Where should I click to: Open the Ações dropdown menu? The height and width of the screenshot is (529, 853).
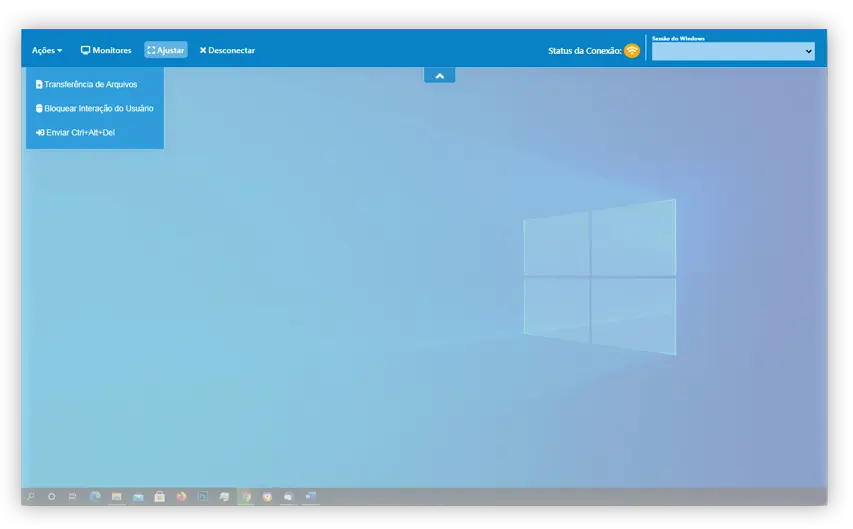(x=47, y=50)
